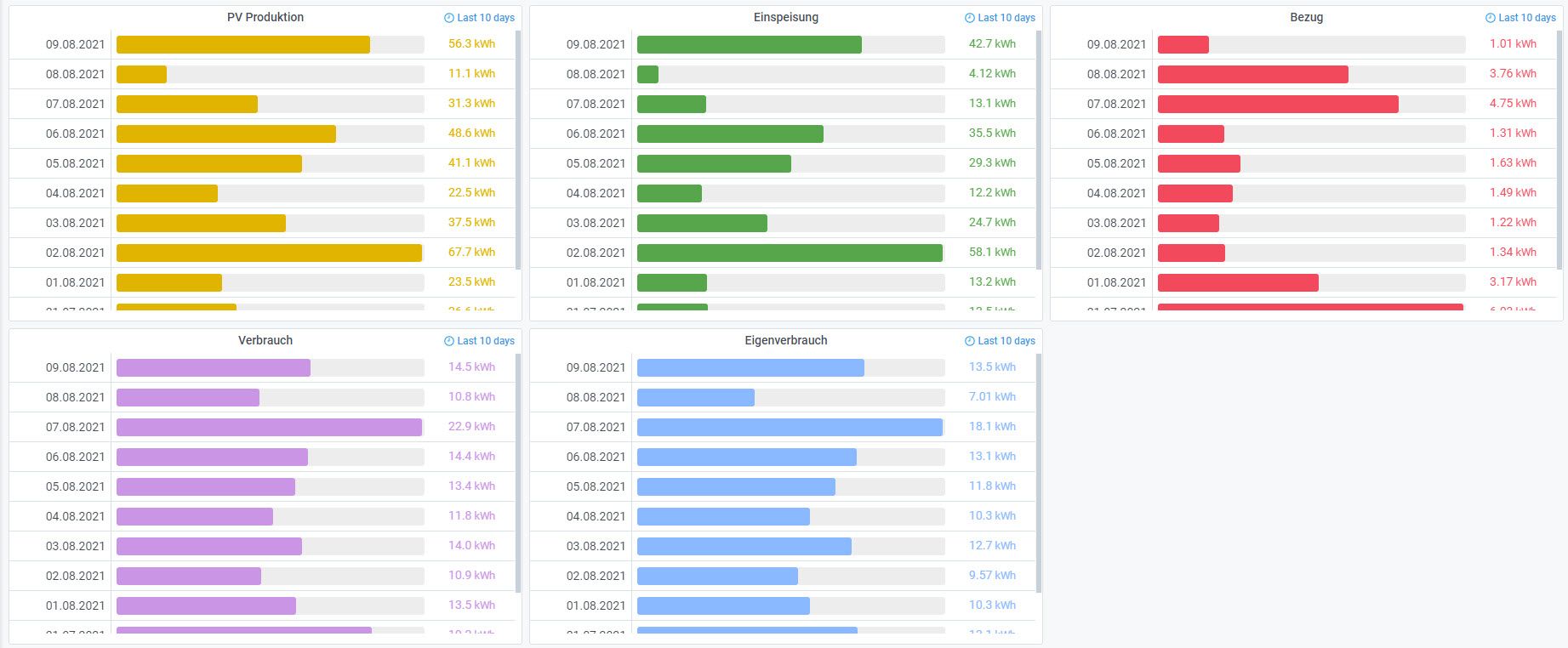Click the clock icon in Bezug panel
This screenshot has width=1568, height=648.
click(1491, 18)
